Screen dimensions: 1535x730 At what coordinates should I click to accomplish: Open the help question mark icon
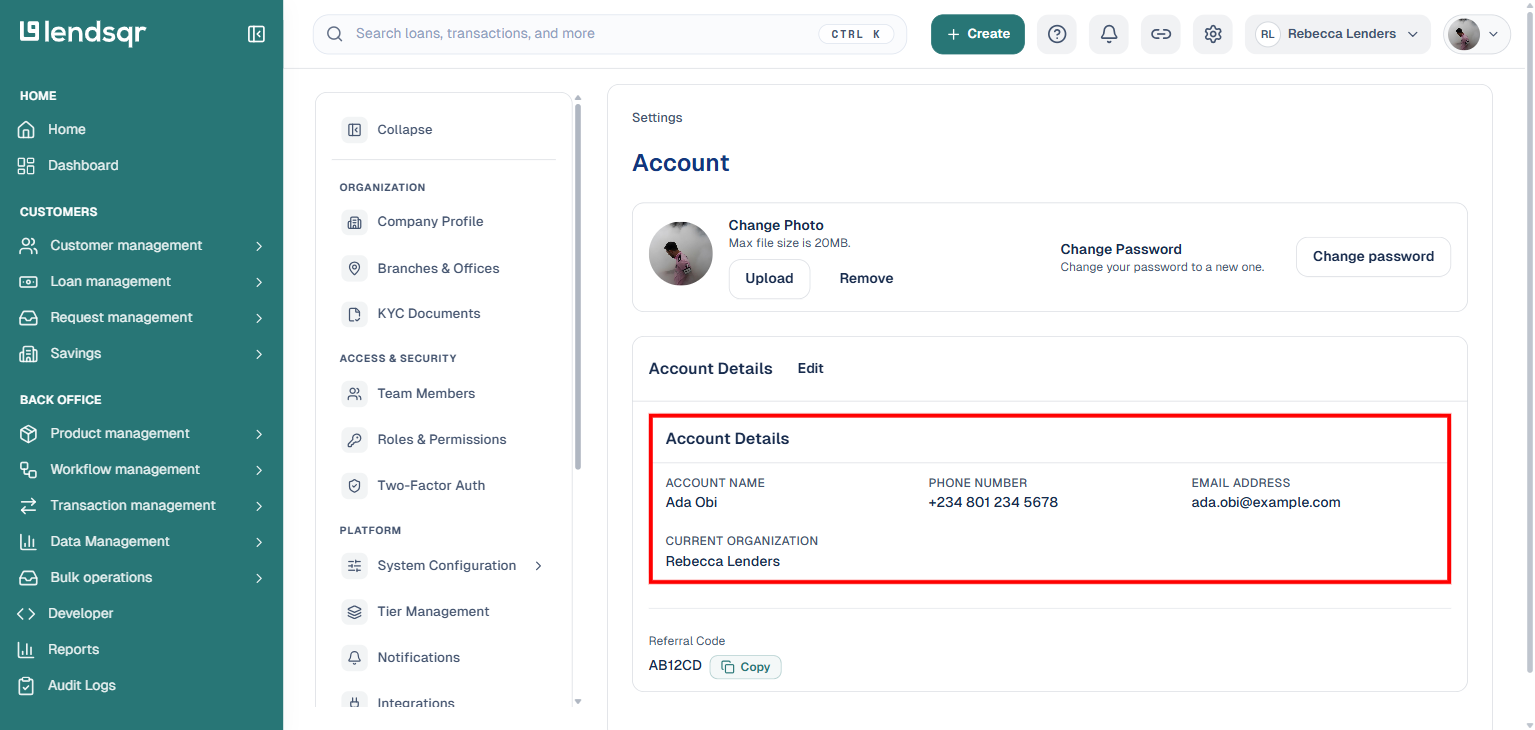coord(1057,34)
